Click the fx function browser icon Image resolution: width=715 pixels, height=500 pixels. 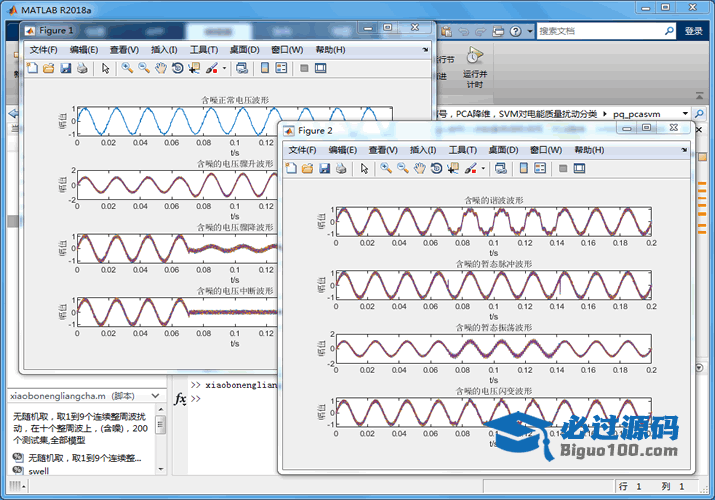click(181, 399)
